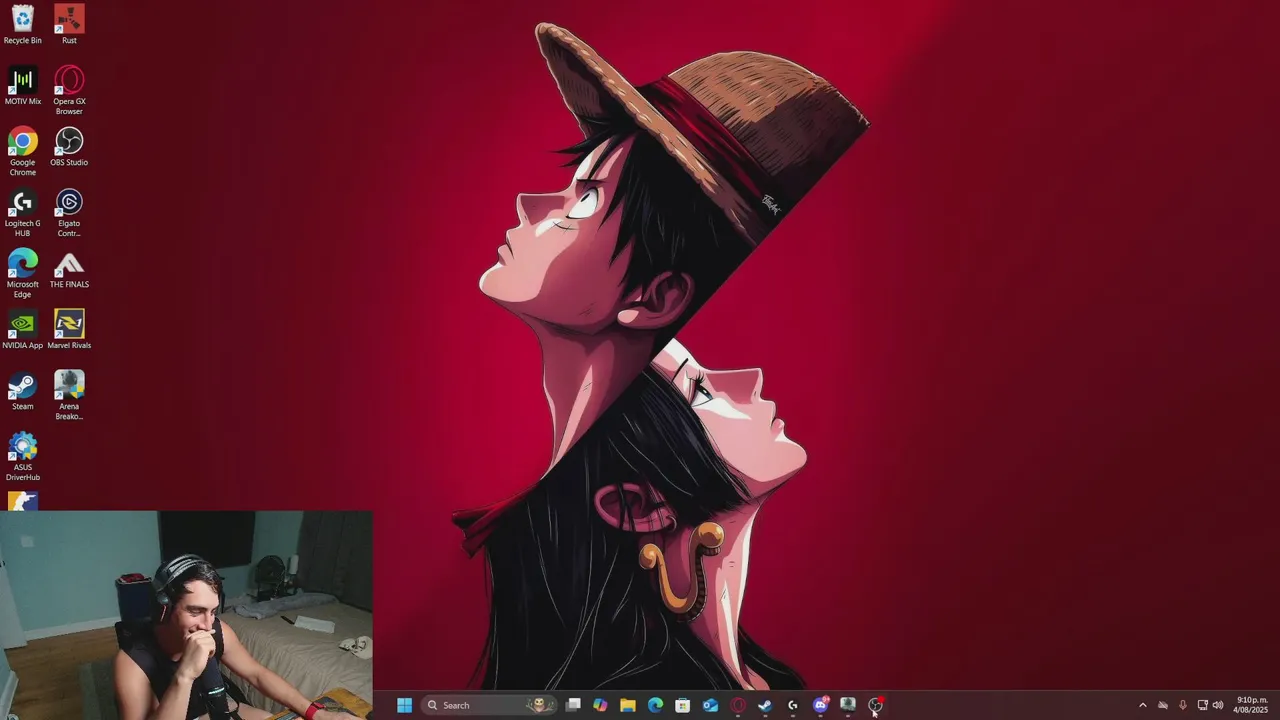Select the ASUS DriverHub desktop shortcut
This screenshot has height=720, width=1280.
22,457
